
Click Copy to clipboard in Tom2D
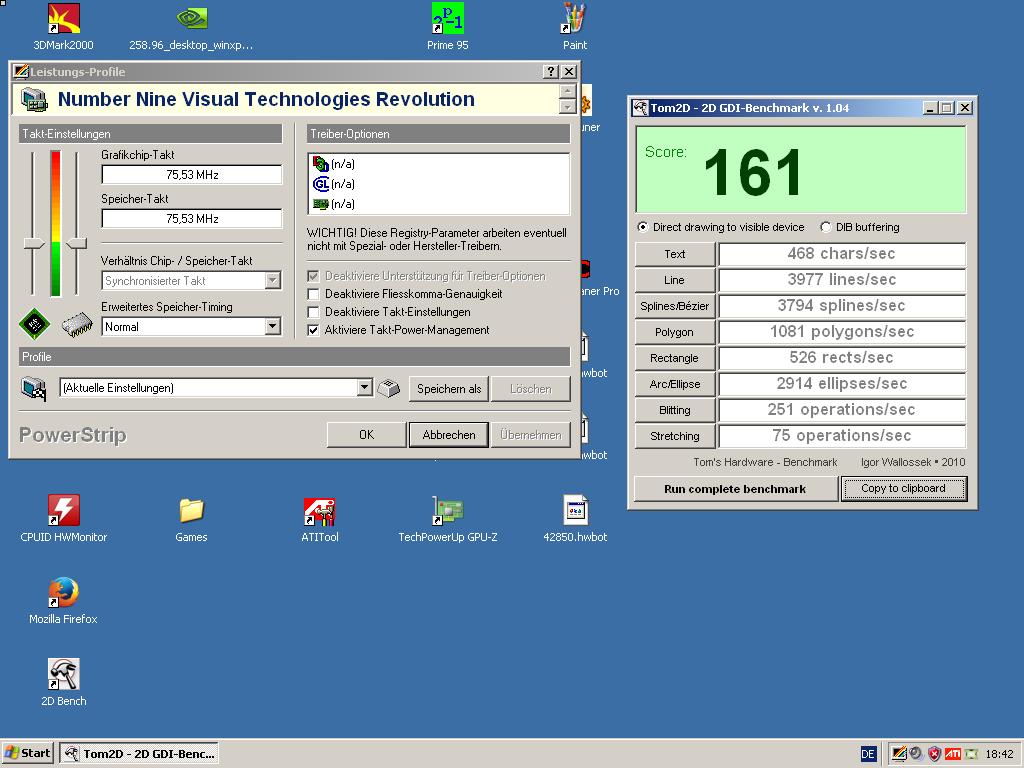[x=903, y=488]
